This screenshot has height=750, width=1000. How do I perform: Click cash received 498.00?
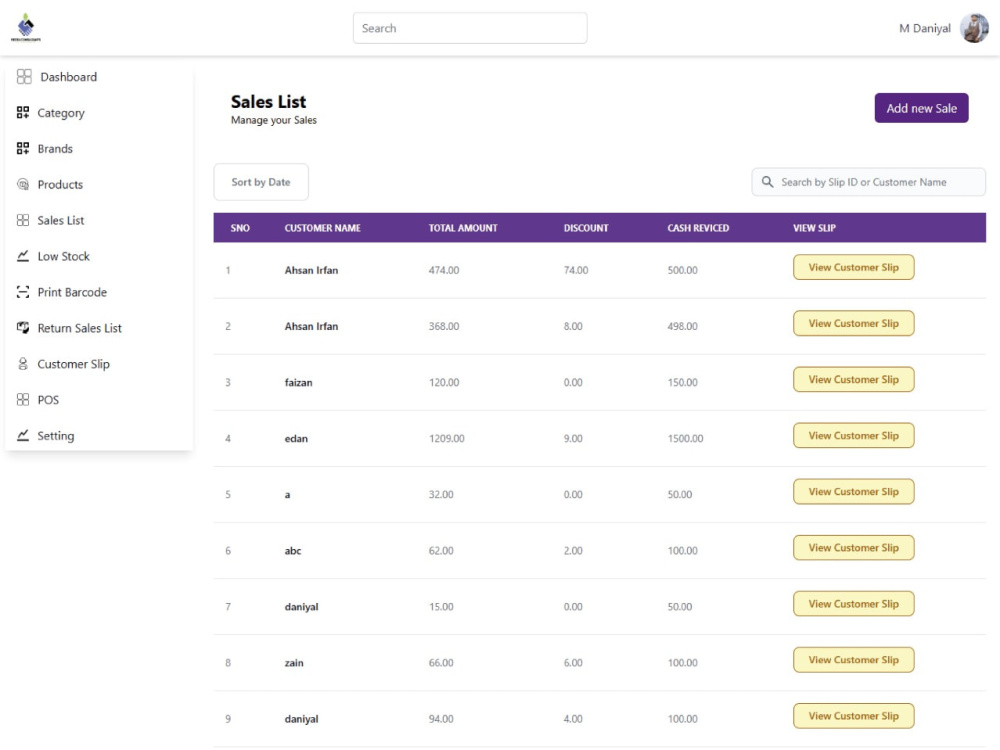[682, 327]
